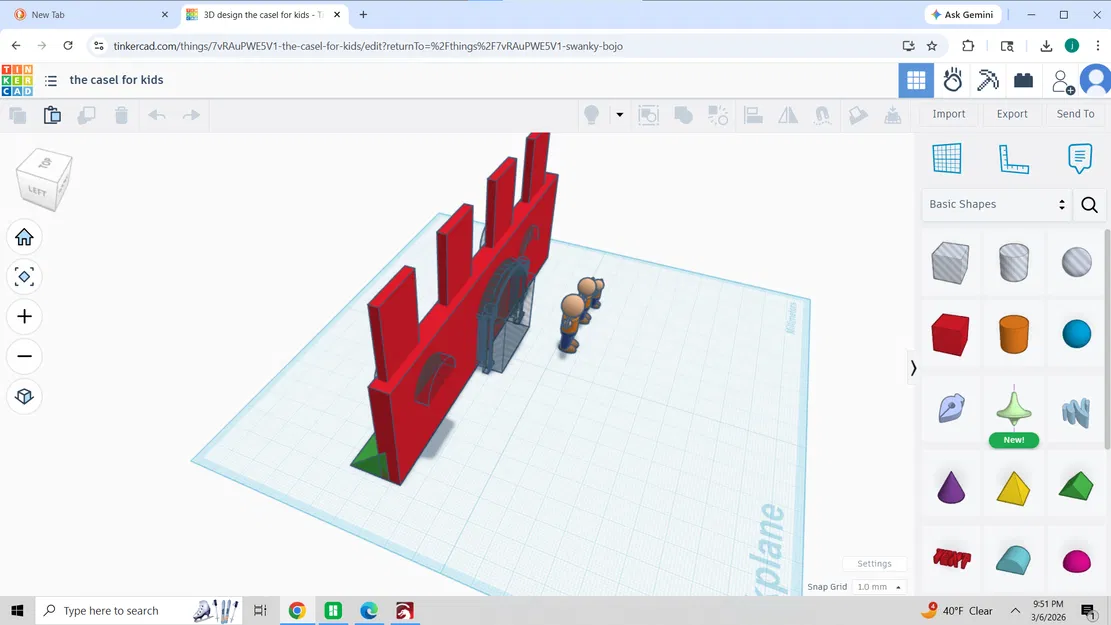Open the Snap Grid 1.0 mm dropdown
The height and width of the screenshot is (625, 1111).
(879, 587)
